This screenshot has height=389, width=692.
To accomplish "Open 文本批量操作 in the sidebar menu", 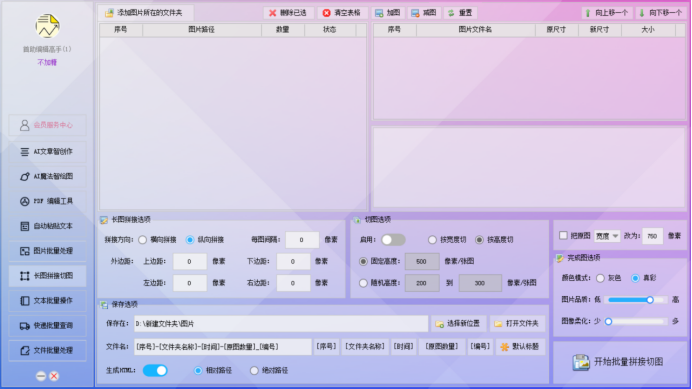I will tap(47, 301).
